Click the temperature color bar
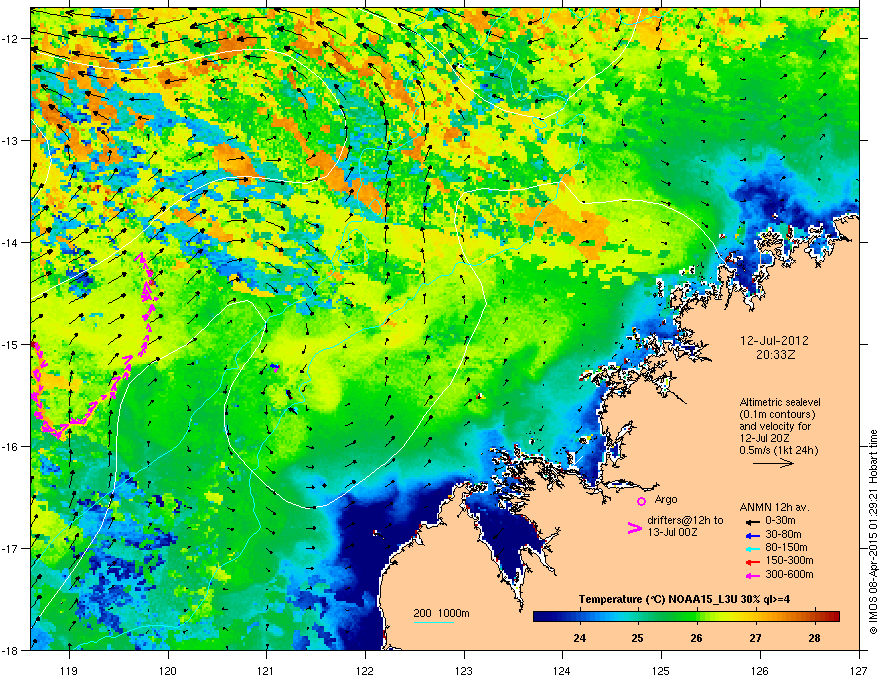 pos(686,616)
